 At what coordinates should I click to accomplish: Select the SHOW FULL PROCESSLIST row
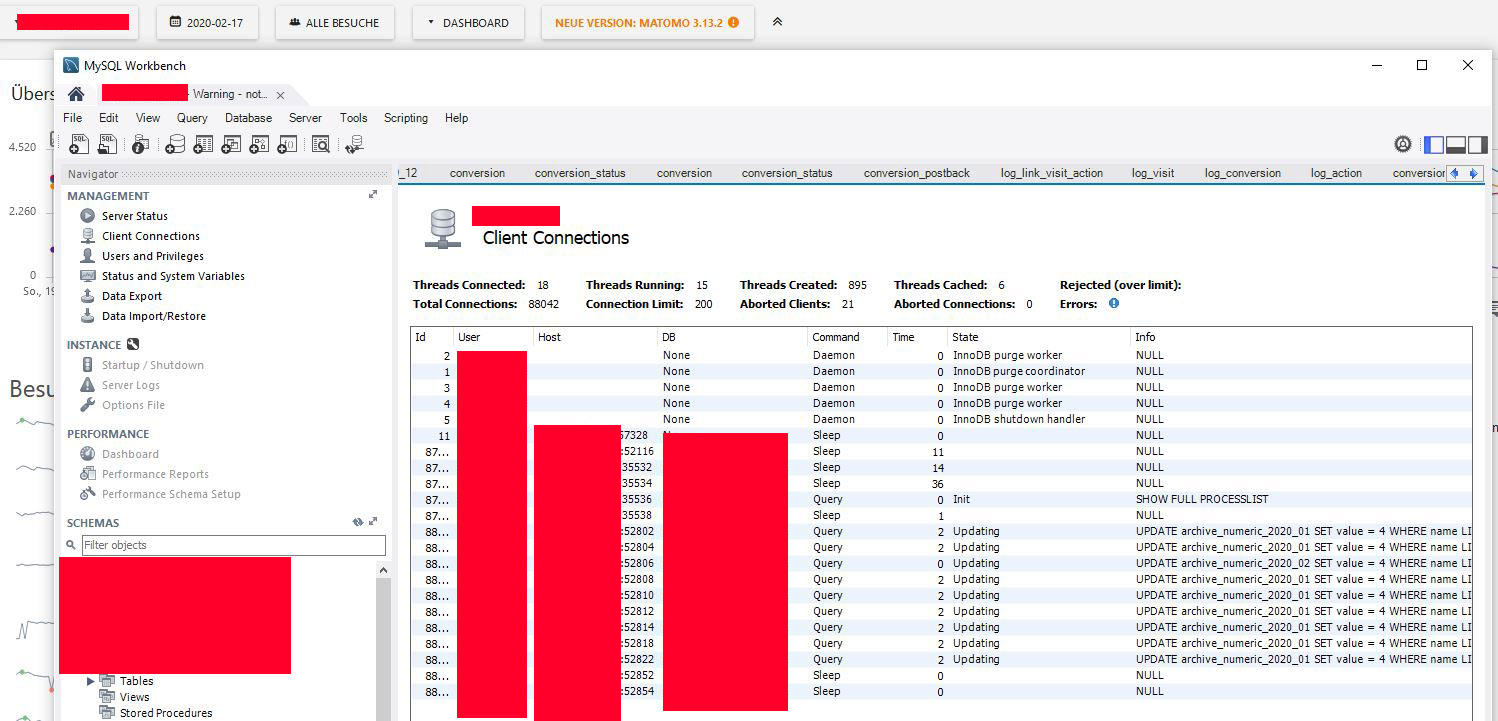pyautogui.click(x=941, y=499)
